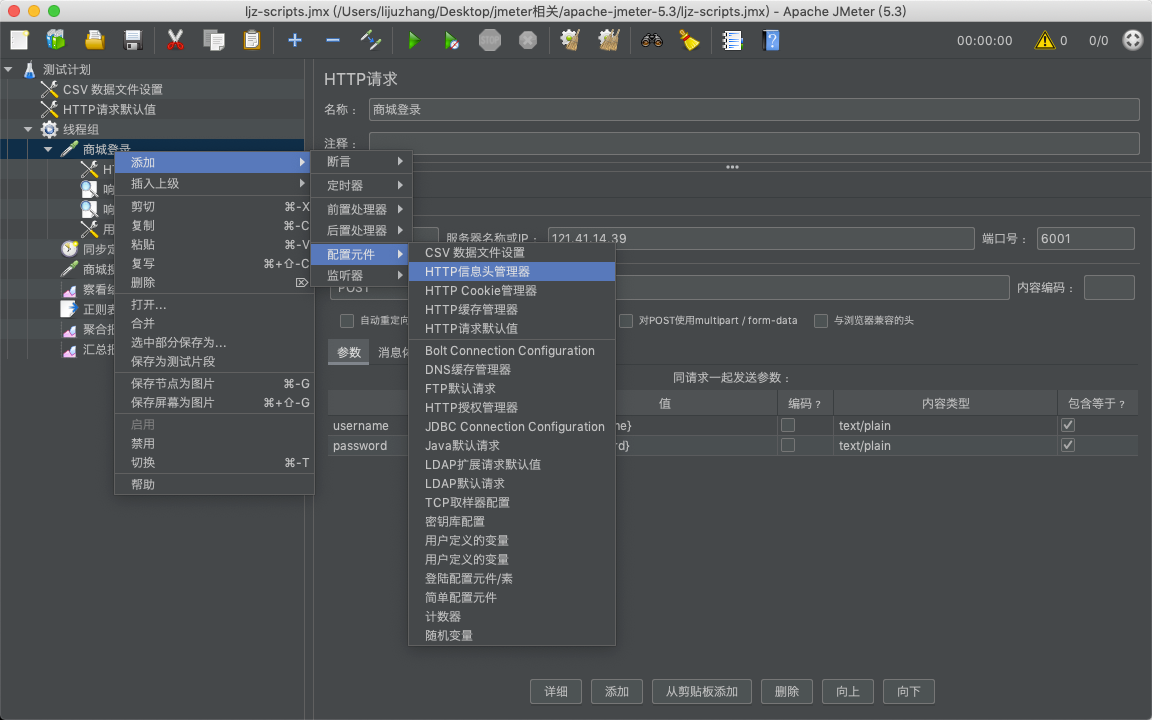Click the Paste clipboard toolbar icon
The image size is (1152, 720).
[x=252, y=40]
